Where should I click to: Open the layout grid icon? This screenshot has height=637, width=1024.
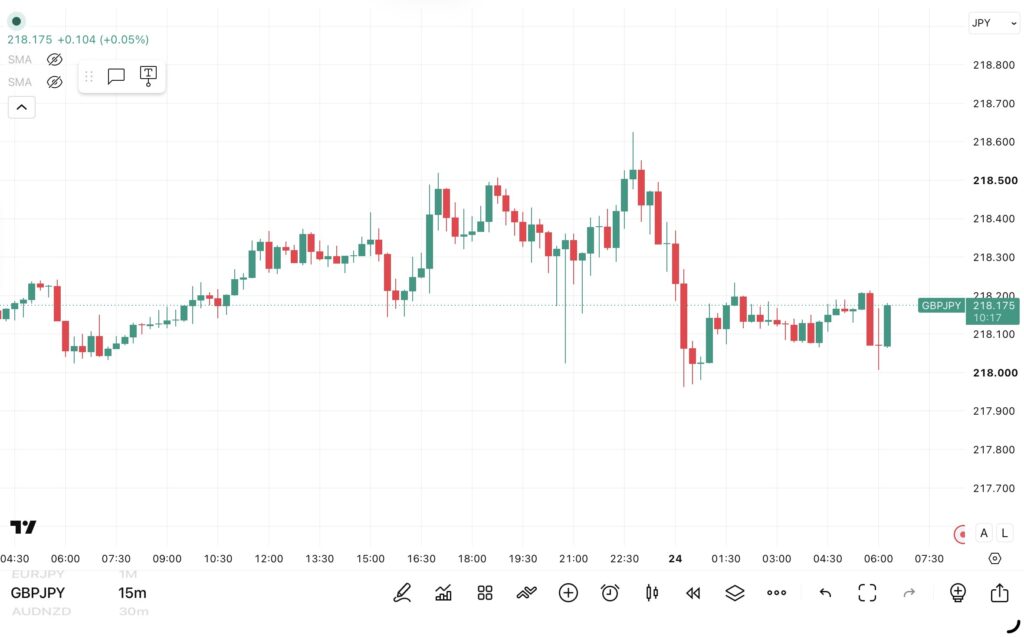pos(485,593)
